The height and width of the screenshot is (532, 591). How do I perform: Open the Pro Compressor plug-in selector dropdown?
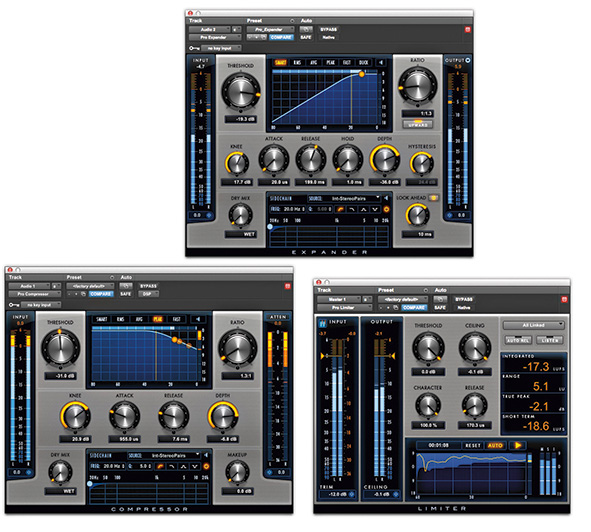(35, 294)
